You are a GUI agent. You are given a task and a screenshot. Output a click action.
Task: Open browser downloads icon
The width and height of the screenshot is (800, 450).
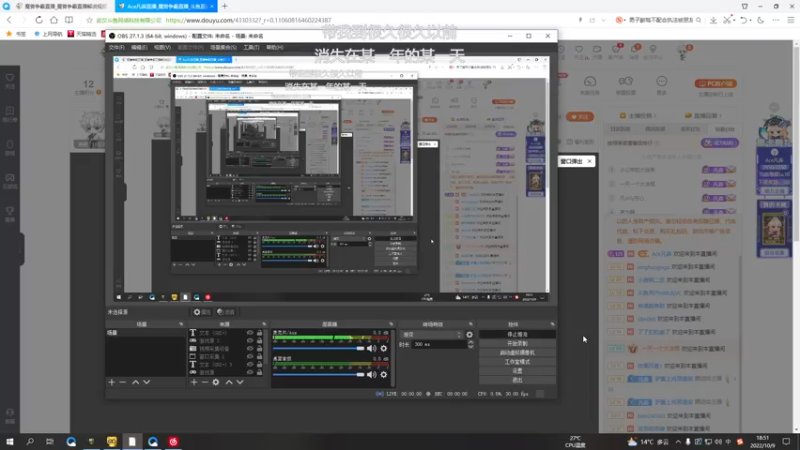[713, 20]
